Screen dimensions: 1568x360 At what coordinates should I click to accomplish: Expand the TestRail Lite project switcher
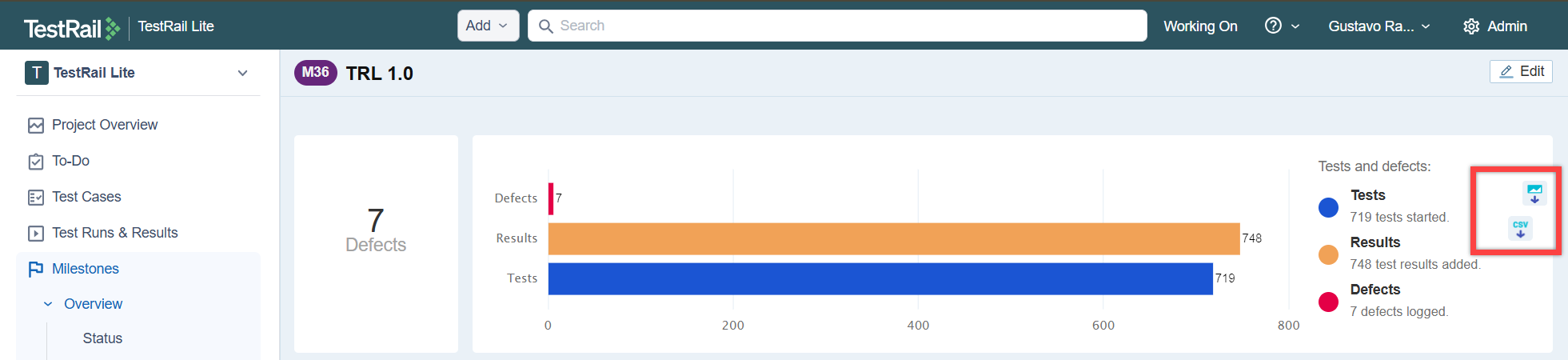point(242,73)
